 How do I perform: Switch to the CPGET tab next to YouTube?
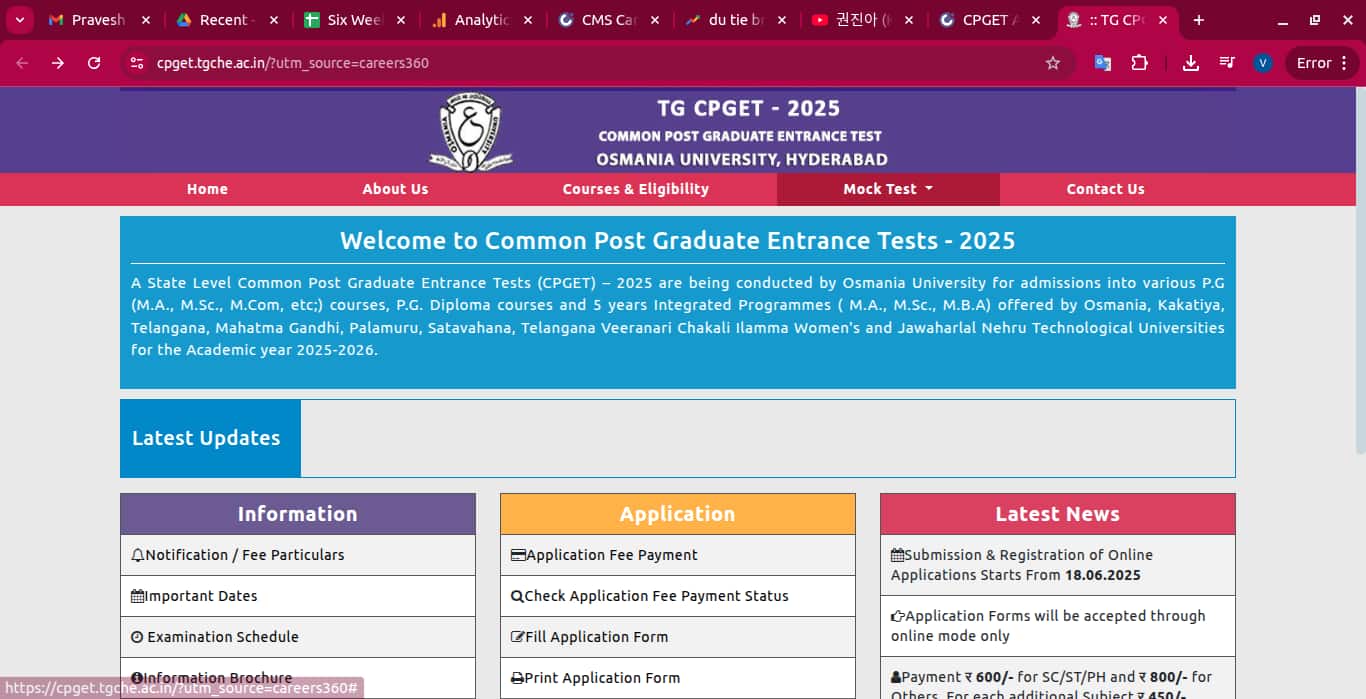pyautogui.click(x=991, y=20)
